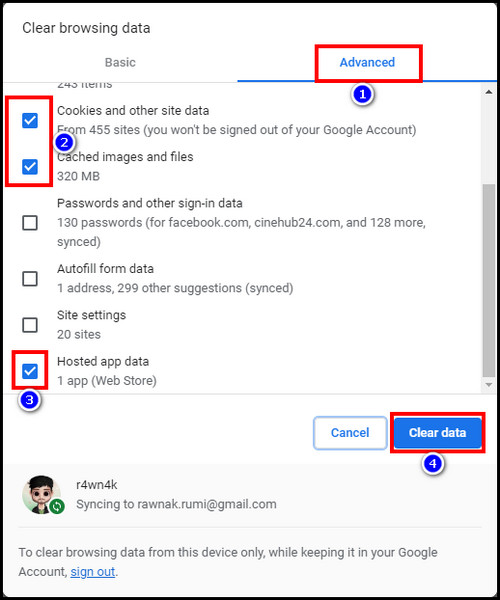
Task: Click the scrollbar down arrow
Action: pyautogui.click(x=489, y=385)
